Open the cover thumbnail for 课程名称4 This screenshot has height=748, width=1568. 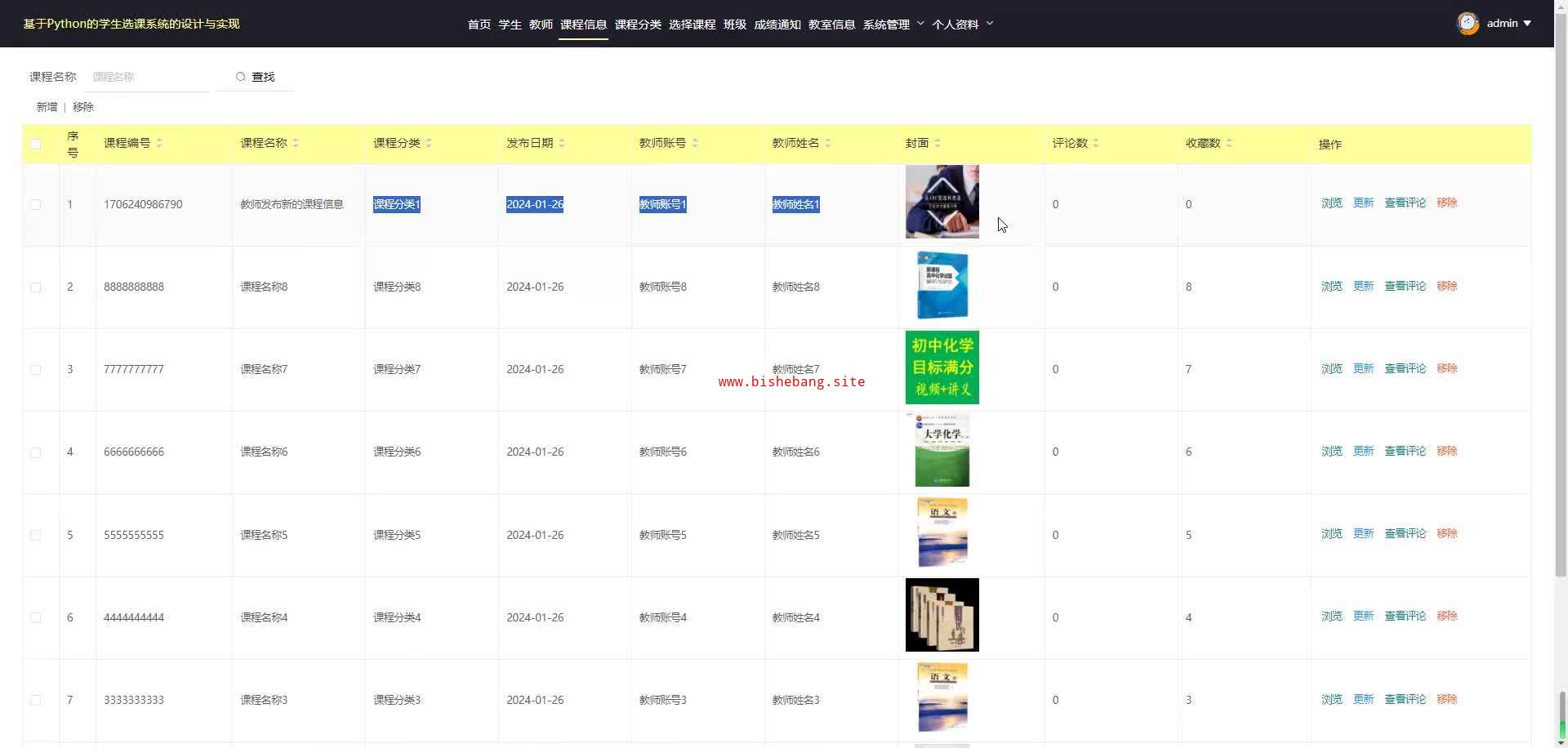click(942, 615)
